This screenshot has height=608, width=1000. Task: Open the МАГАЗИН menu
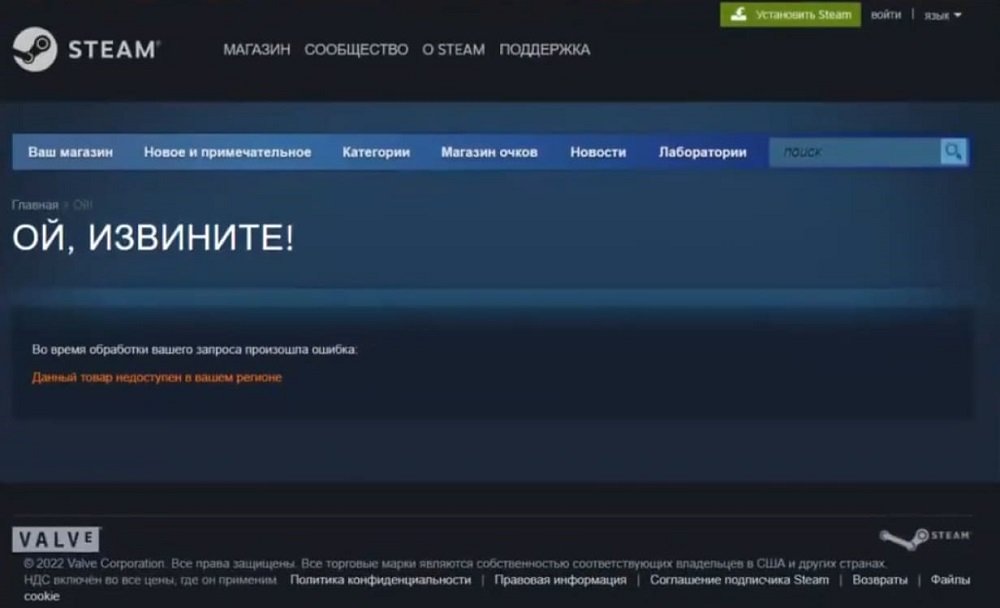click(257, 50)
